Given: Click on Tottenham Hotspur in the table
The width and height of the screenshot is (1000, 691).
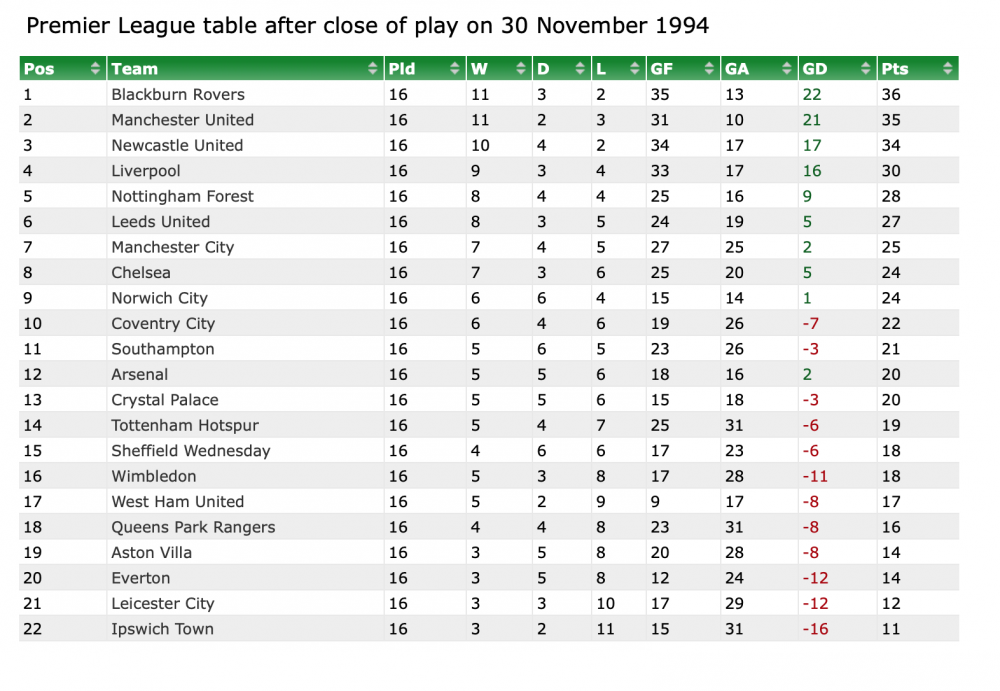Looking at the screenshot, I should coord(185,426).
